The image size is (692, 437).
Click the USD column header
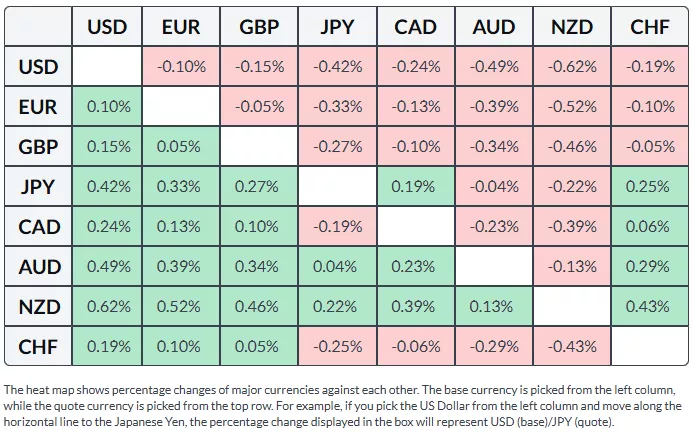point(107,27)
